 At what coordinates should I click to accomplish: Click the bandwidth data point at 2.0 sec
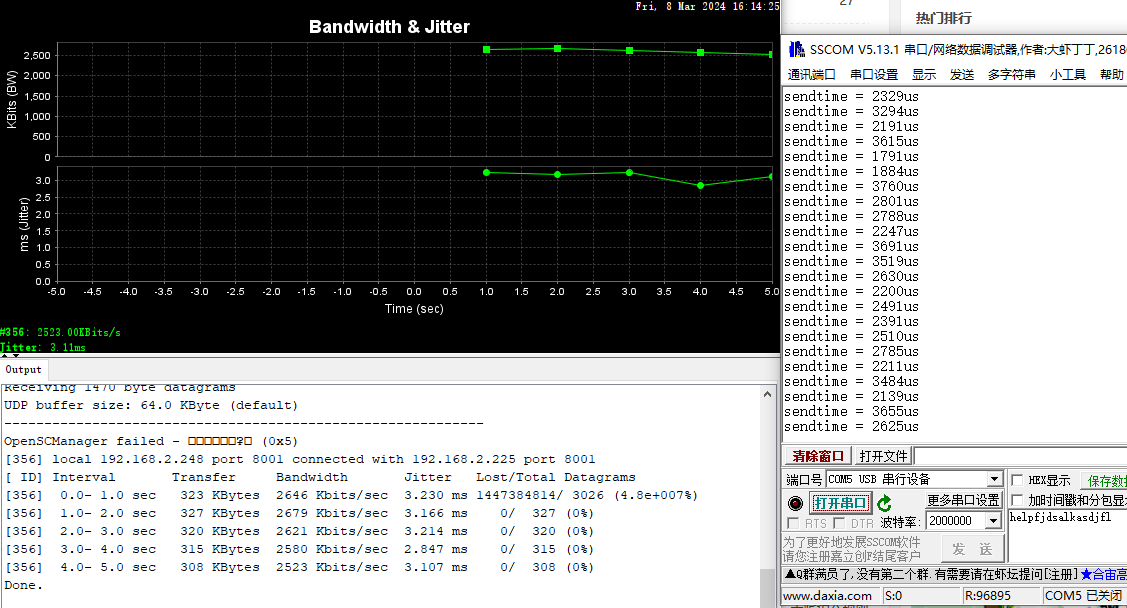click(x=558, y=48)
